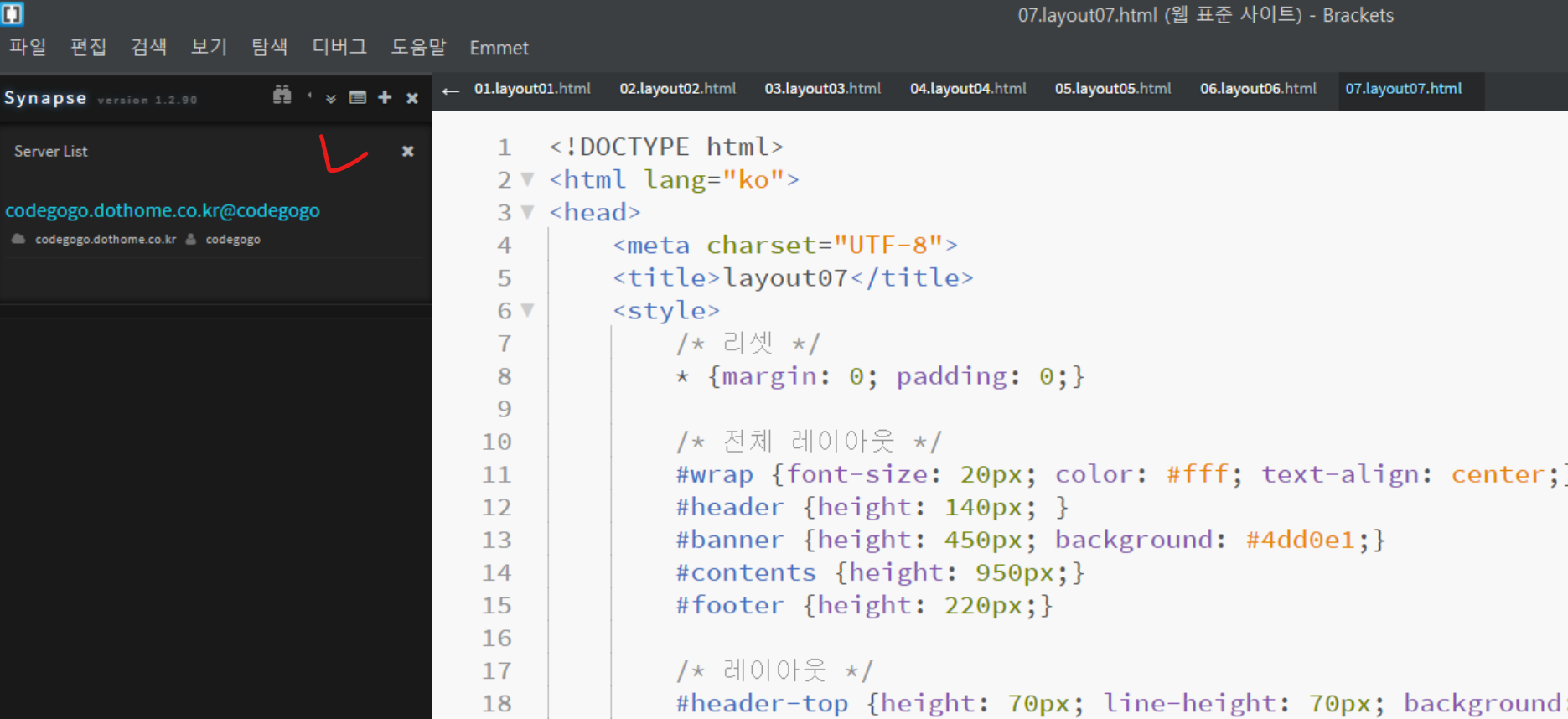Close the Server List section

tap(408, 151)
